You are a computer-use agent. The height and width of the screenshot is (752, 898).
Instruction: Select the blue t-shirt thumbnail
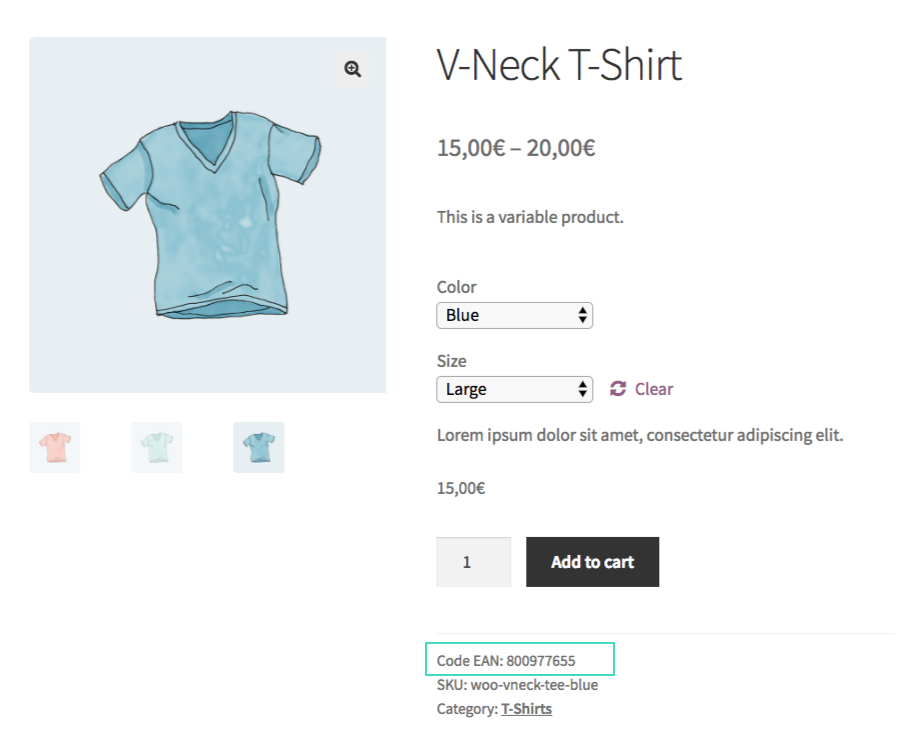point(259,447)
